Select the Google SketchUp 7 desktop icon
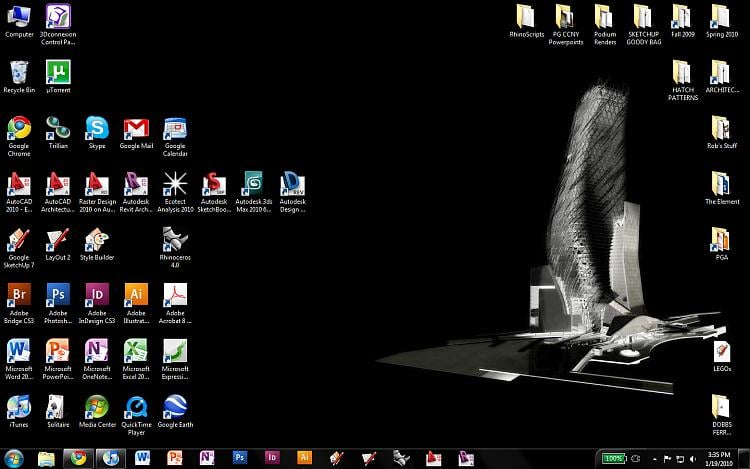 [19, 247]
